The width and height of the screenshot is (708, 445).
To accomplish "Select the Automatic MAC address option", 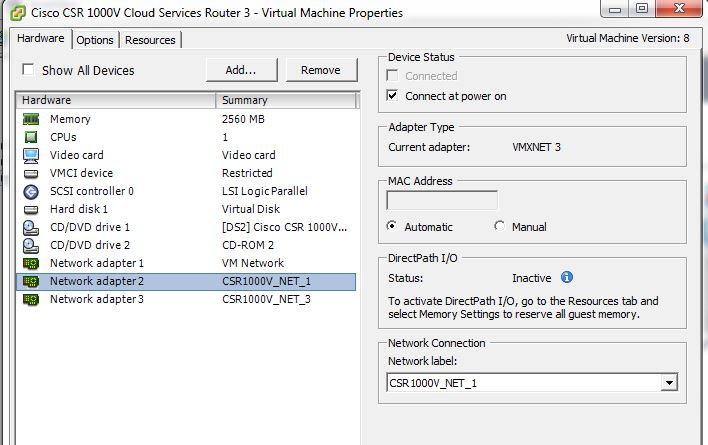I will point(392,226).
